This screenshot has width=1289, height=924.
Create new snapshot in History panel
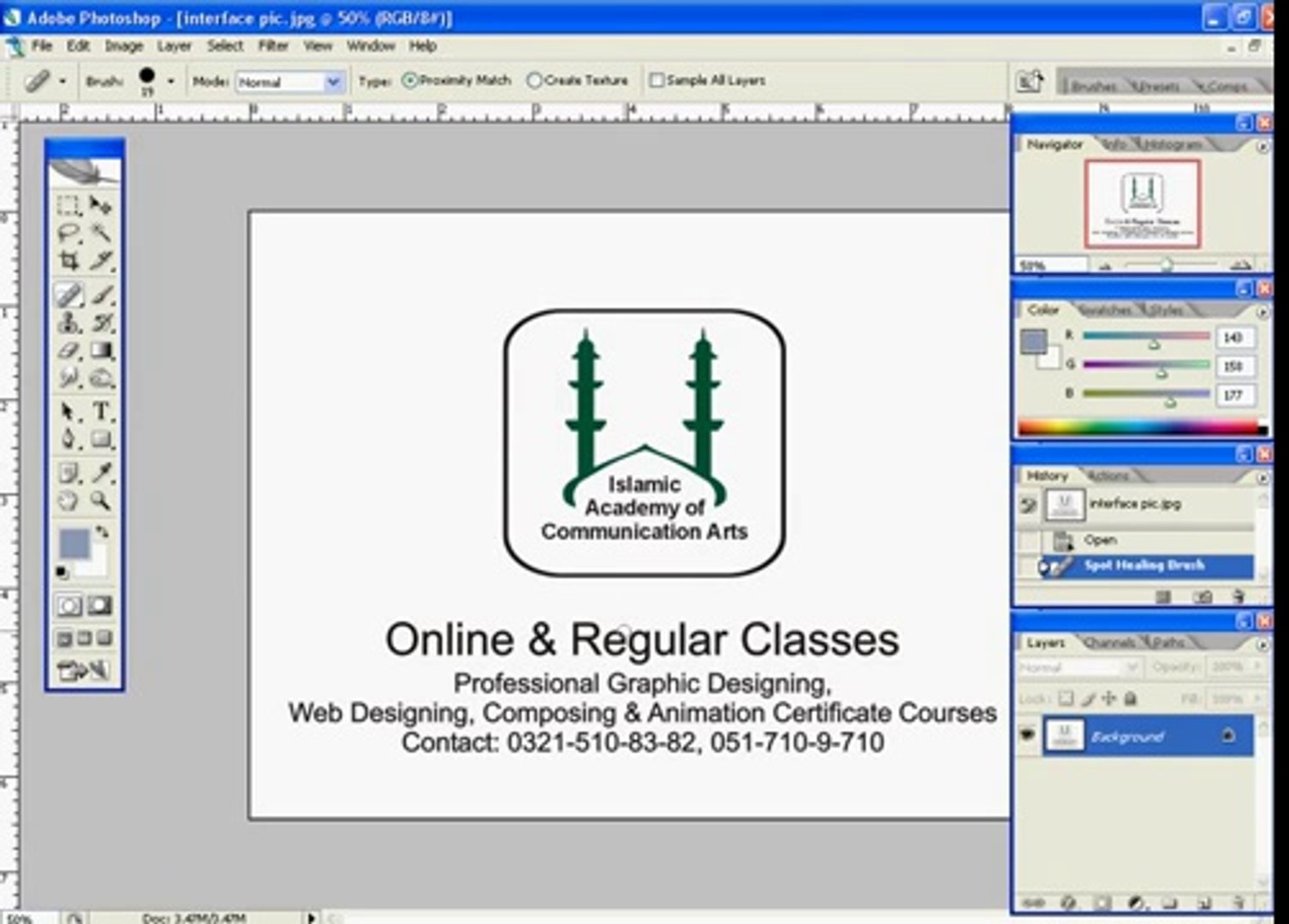click(x=1203, y=596)
